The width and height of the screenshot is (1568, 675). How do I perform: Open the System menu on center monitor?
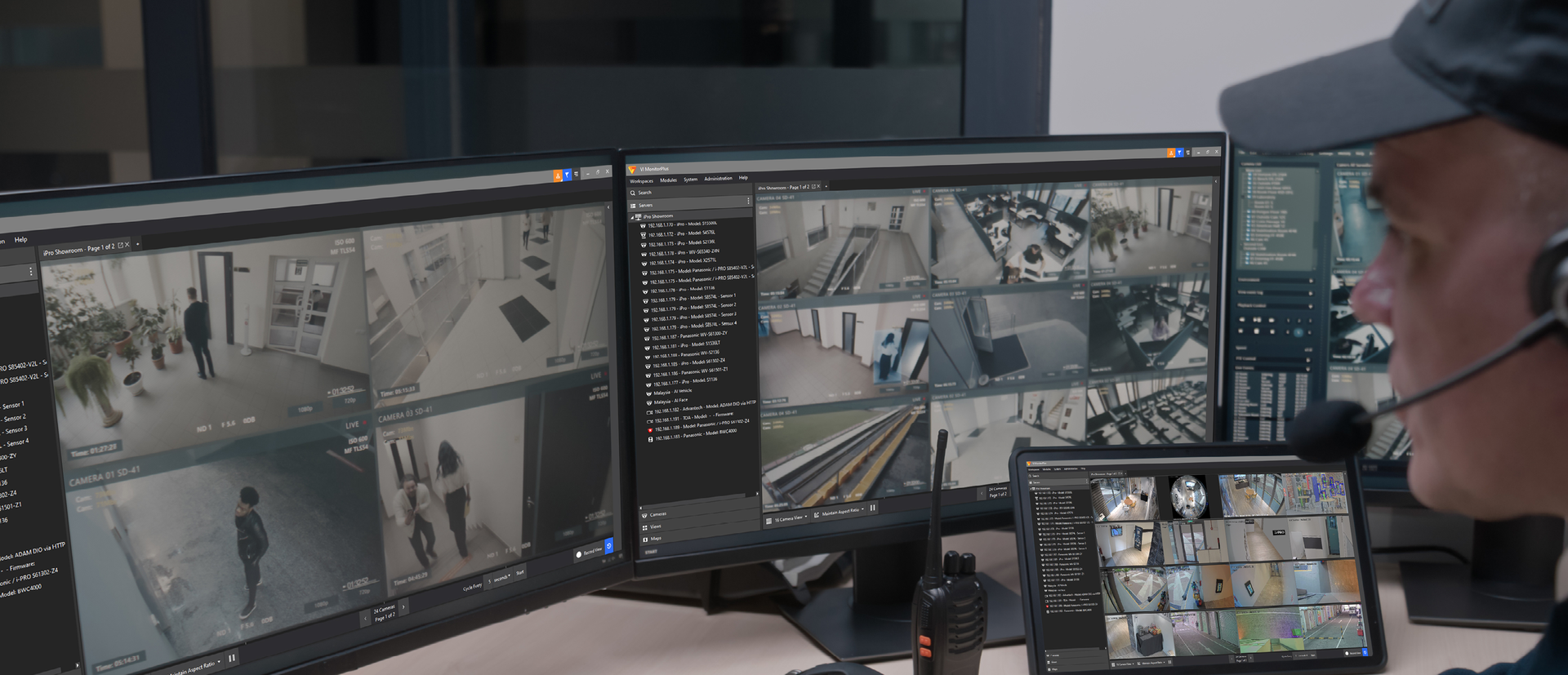tap(690, 180)
